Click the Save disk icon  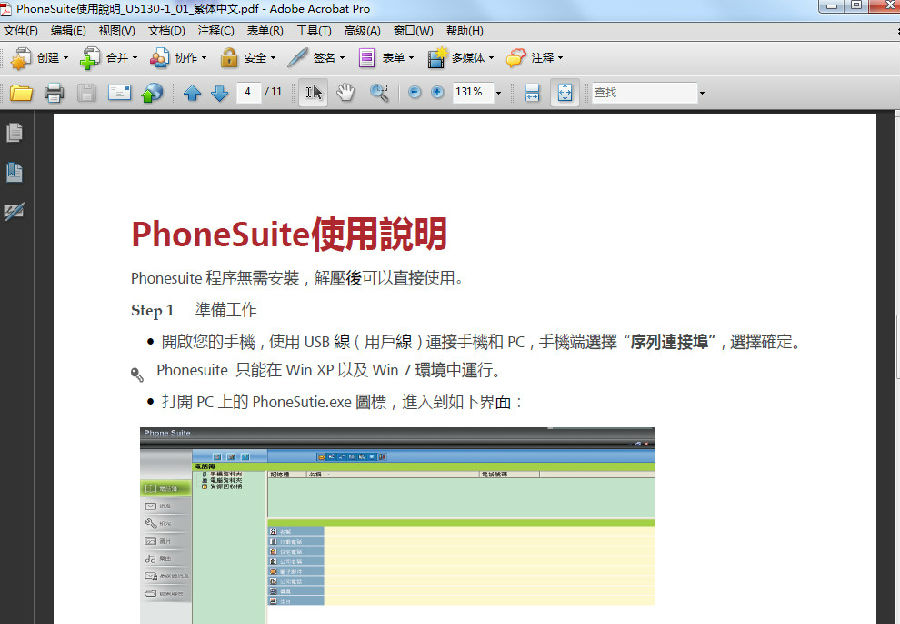(x=86, y=92)
